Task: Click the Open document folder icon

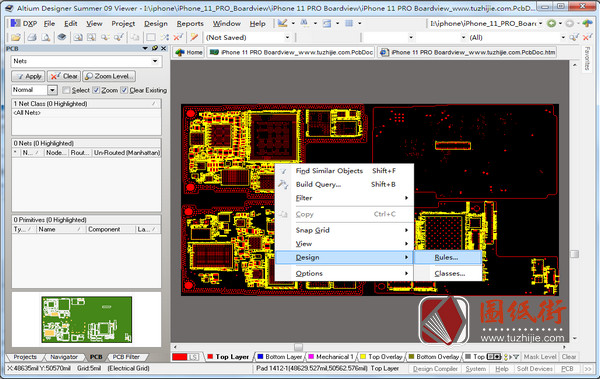Action: click(x=16, y=38)
